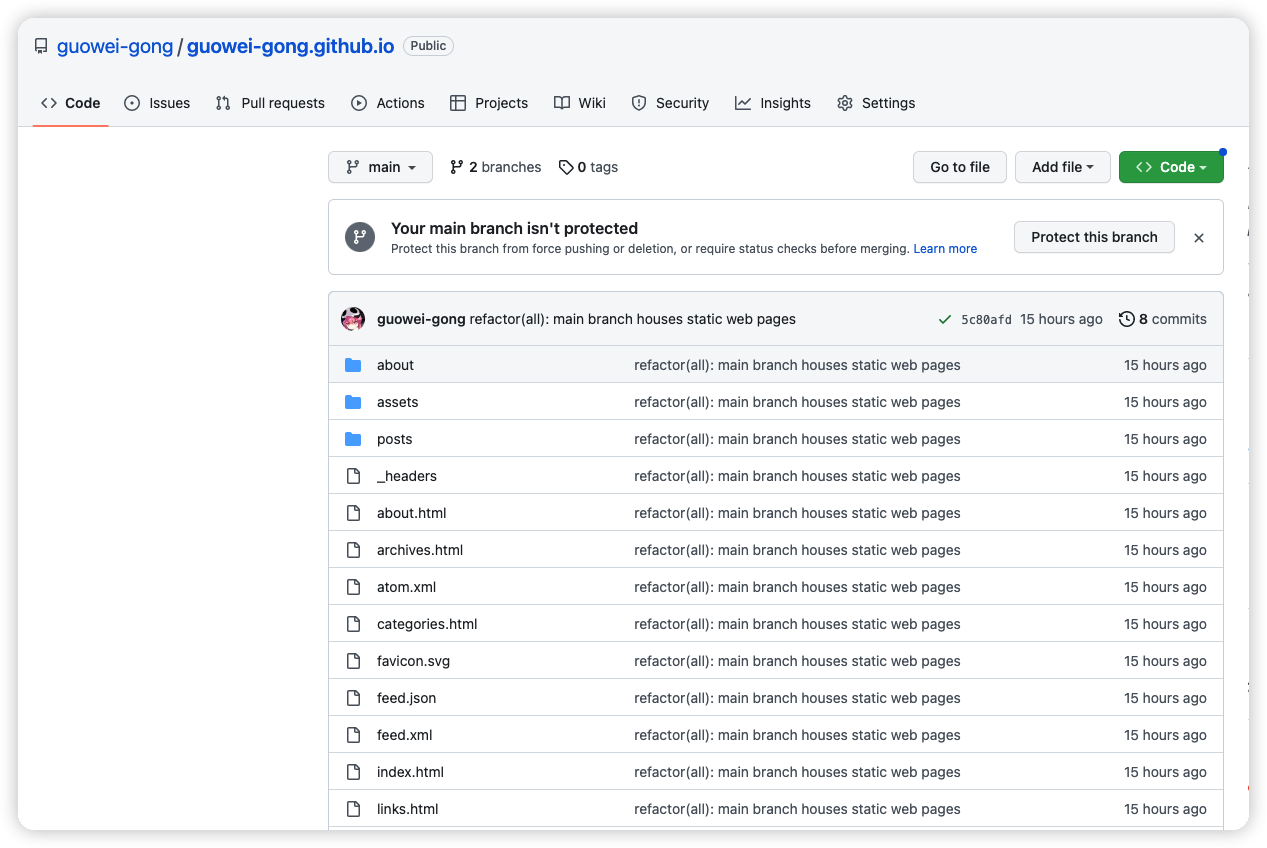1267x848 pixels.
Task: Click the branch icon next to 2 branches
Action: [457, 167]
